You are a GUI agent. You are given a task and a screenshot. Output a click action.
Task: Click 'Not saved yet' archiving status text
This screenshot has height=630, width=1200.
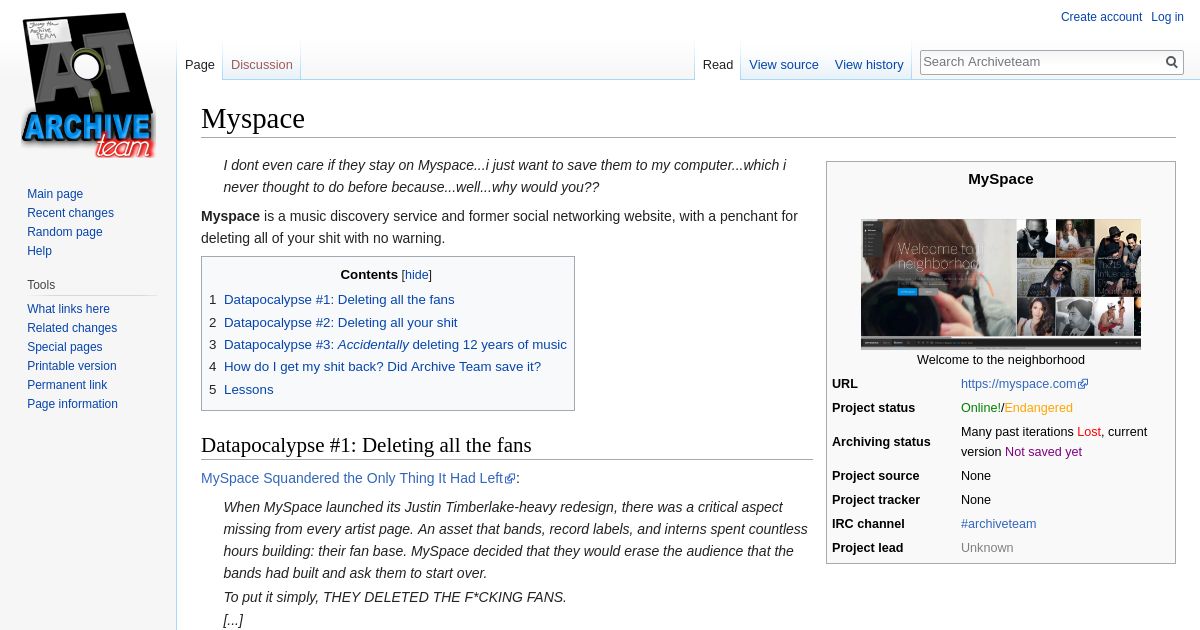tap(1043, 452)
